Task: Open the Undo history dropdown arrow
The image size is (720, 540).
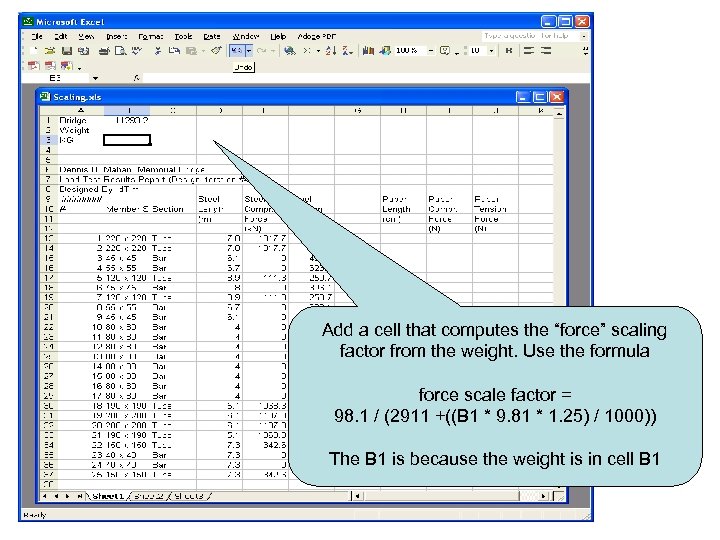Action: point(248,51)
